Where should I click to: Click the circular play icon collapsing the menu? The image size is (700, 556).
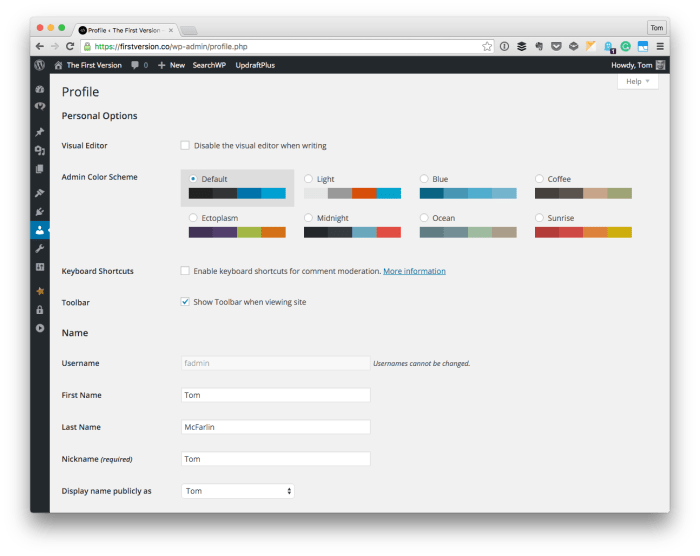pyautogui.click(x=40, y=328)
